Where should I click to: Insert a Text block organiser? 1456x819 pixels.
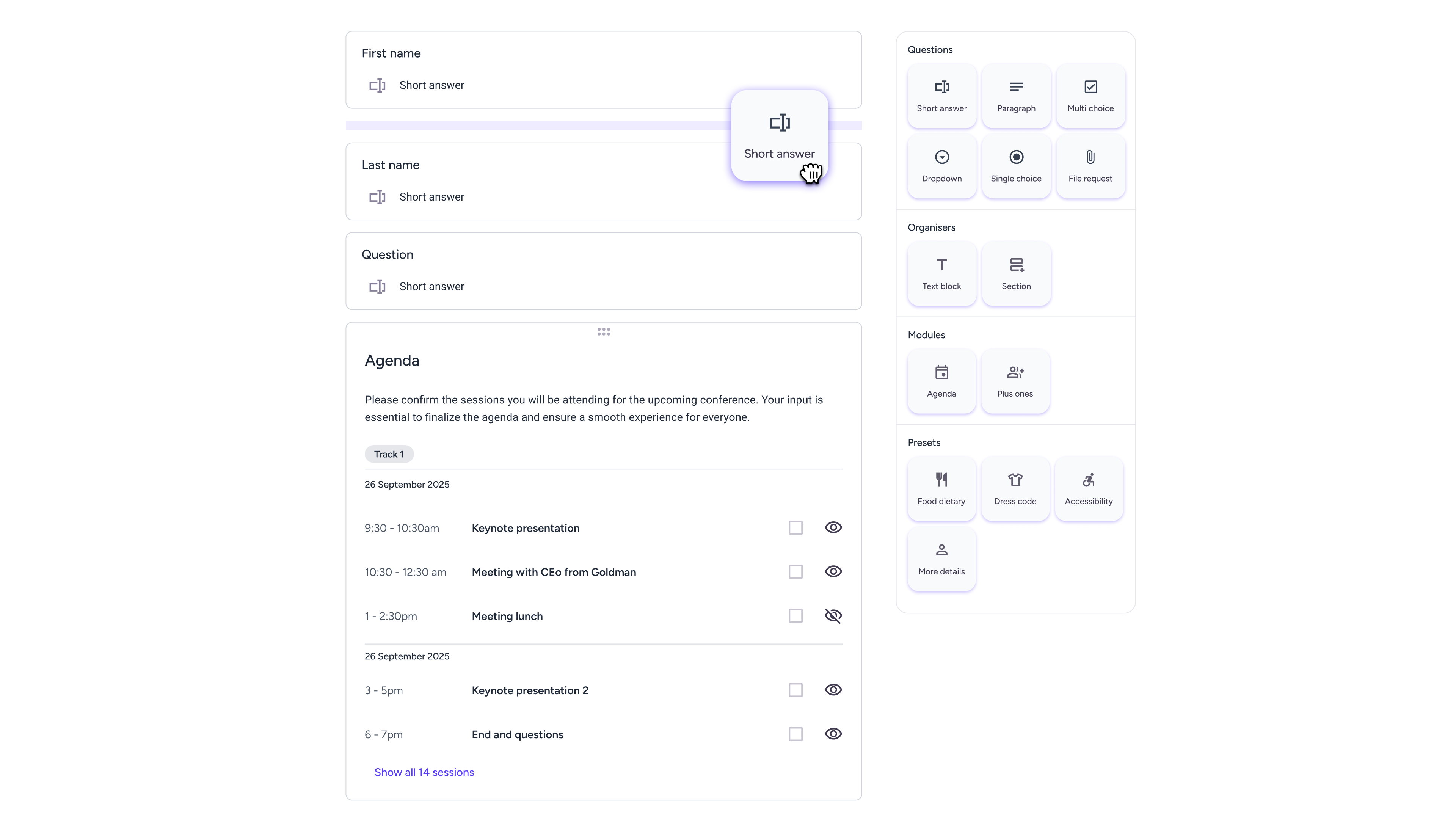pyautogui.click(x=941, y=273)
